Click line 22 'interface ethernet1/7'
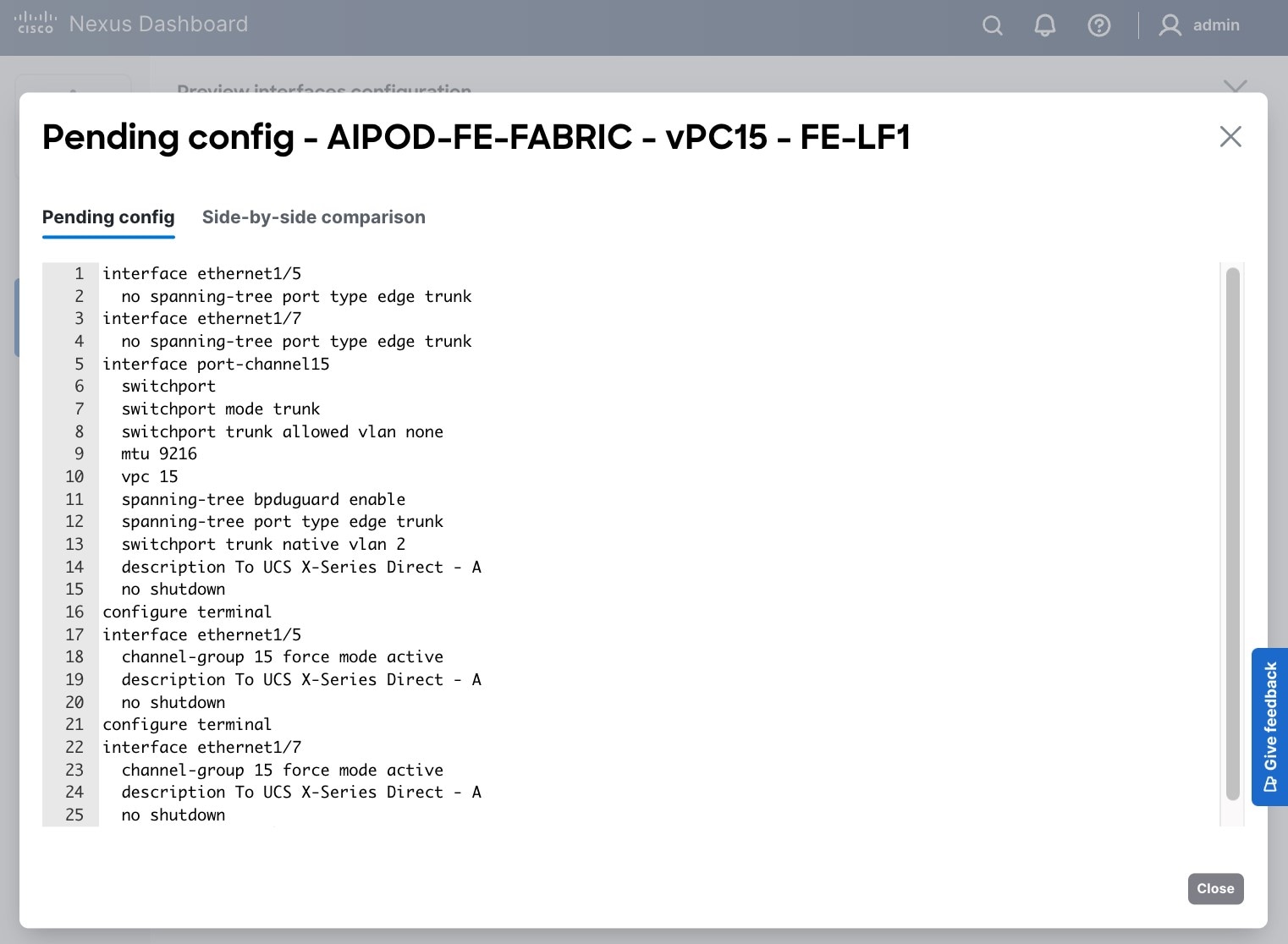Image resolution: width=1288 pixels, height=944 pixels. pyautogui.click(x=202, y=747)
